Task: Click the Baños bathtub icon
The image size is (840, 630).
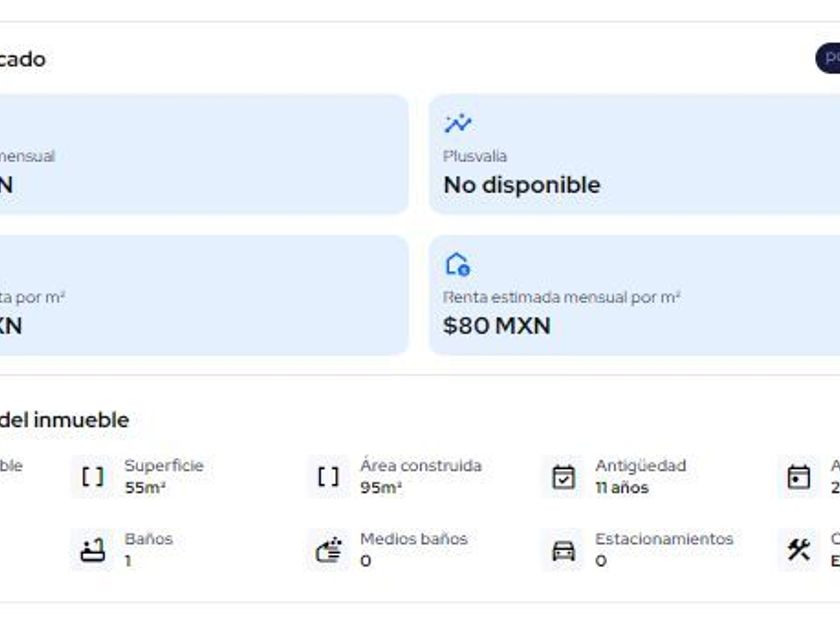Action: click(x=93, y=550)
